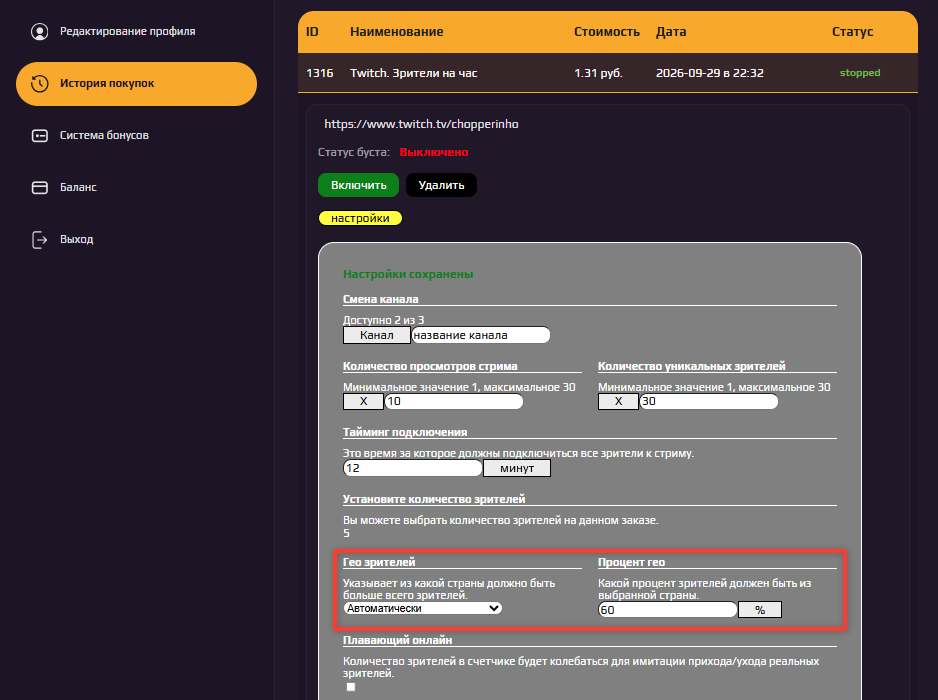Click the Процент гео heading
The height and width of the screenshot is (700, 938).
[x=631, y=562]
